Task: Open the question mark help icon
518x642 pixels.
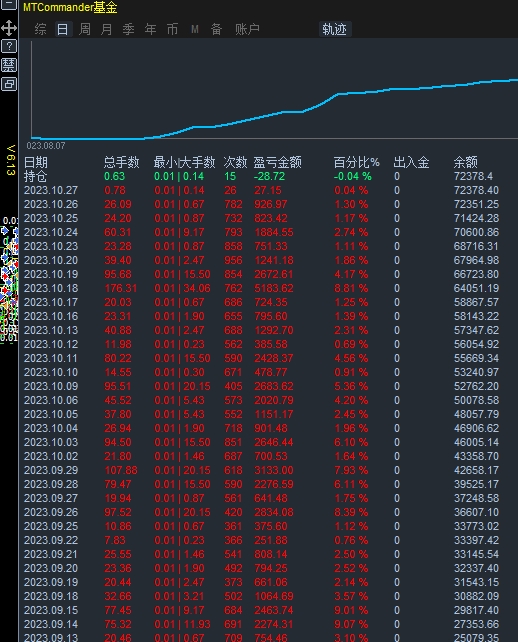Action: click(9, 46)
